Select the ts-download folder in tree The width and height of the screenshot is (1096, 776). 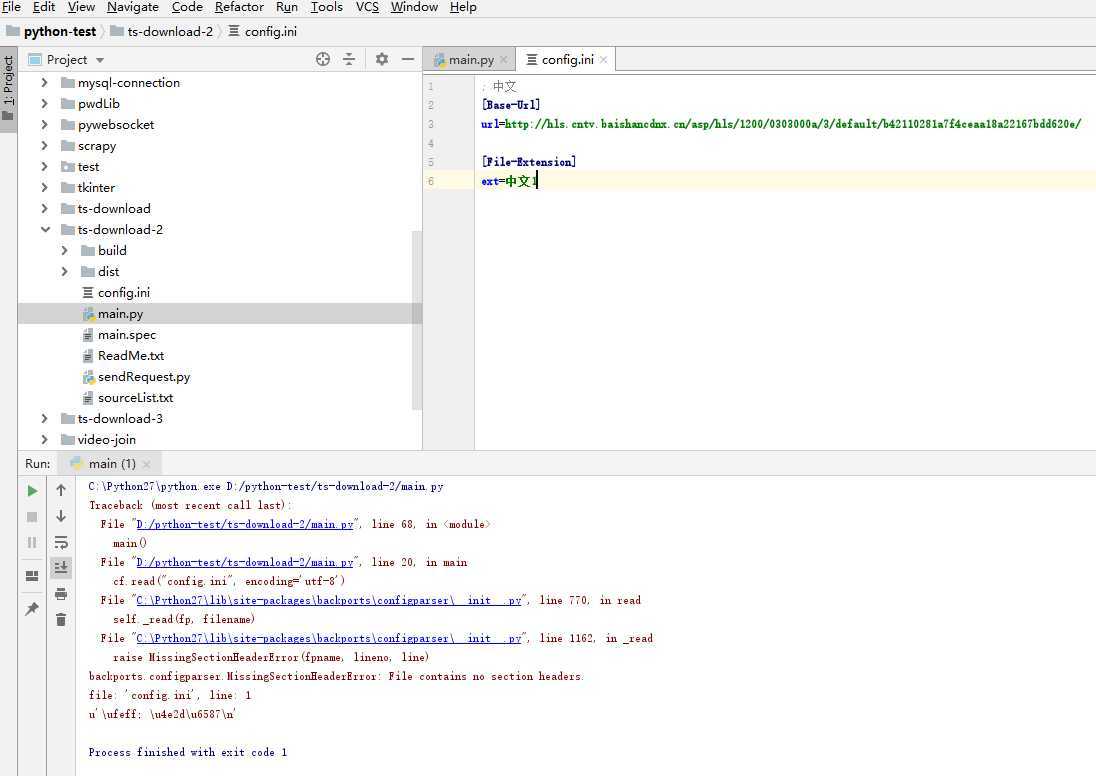pyautogui.click(x=113, y=208)
